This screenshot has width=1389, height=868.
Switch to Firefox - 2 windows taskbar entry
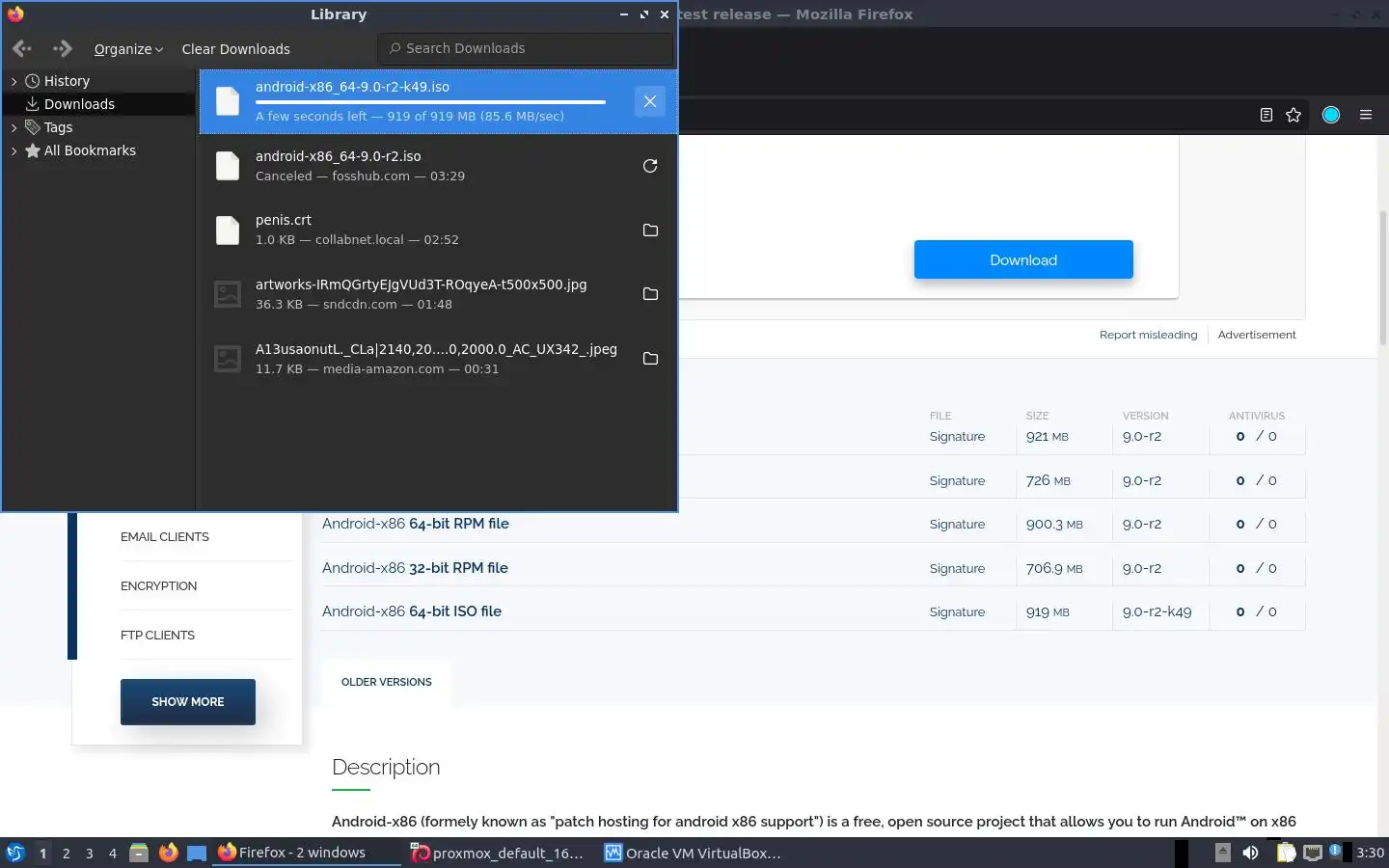tap(307, 853)
